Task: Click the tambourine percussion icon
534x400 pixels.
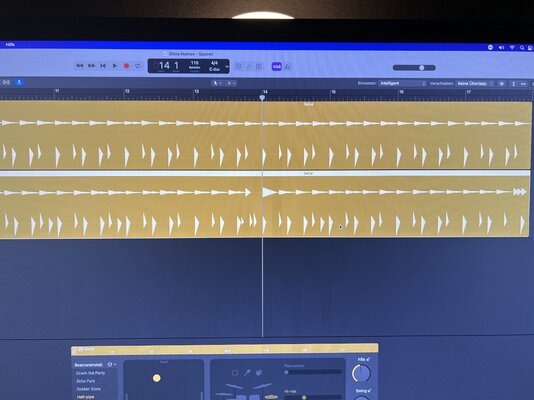Action: click(x=235, y=373)
